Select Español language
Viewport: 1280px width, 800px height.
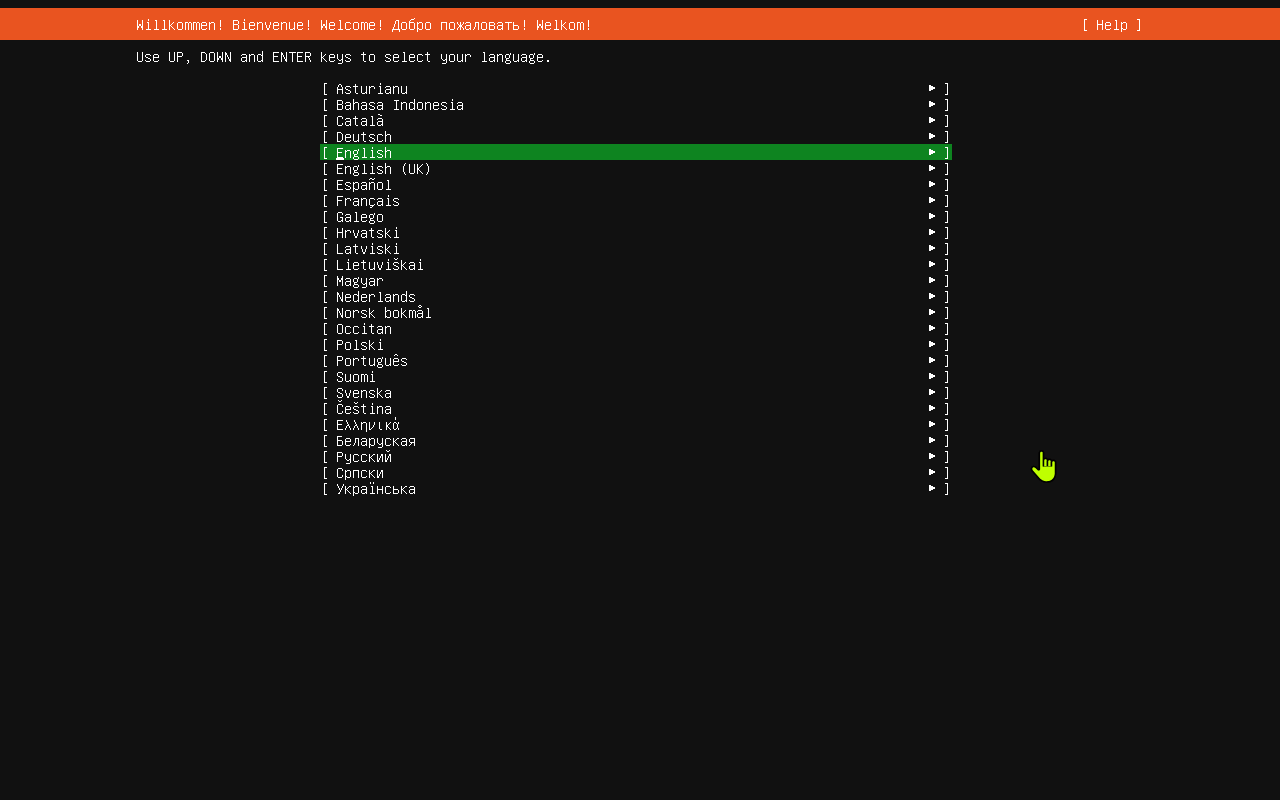636,184
